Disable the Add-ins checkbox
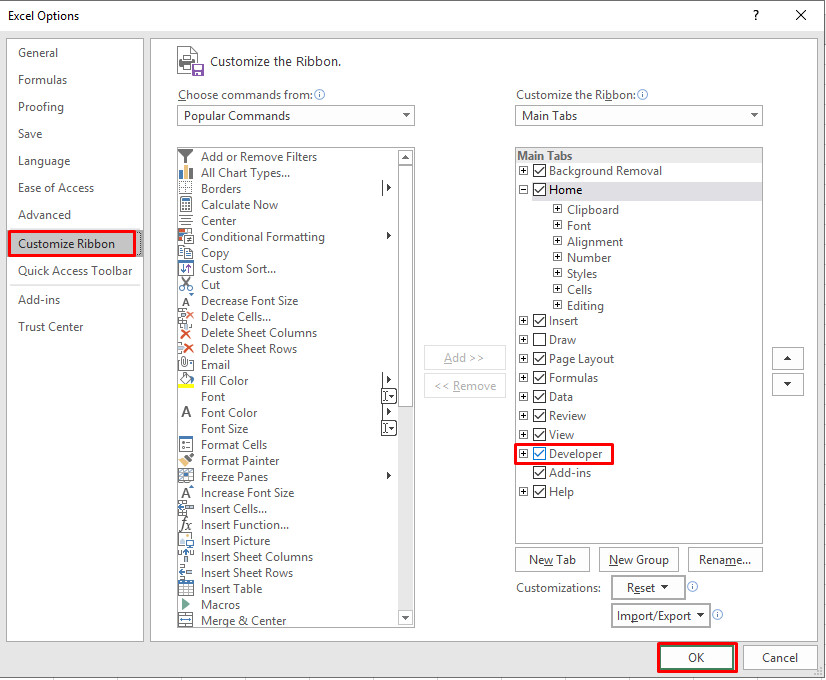Image resolution: width=826 pixels, height=680 pixels. [540, 472]
